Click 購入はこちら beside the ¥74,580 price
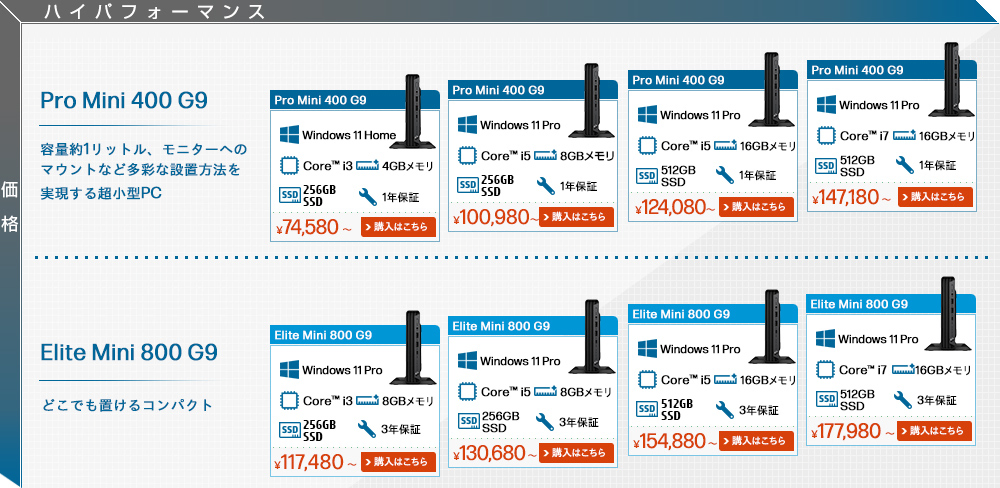Image resolution: width=1000 pixels, height=488 pixels. (399, 227)
